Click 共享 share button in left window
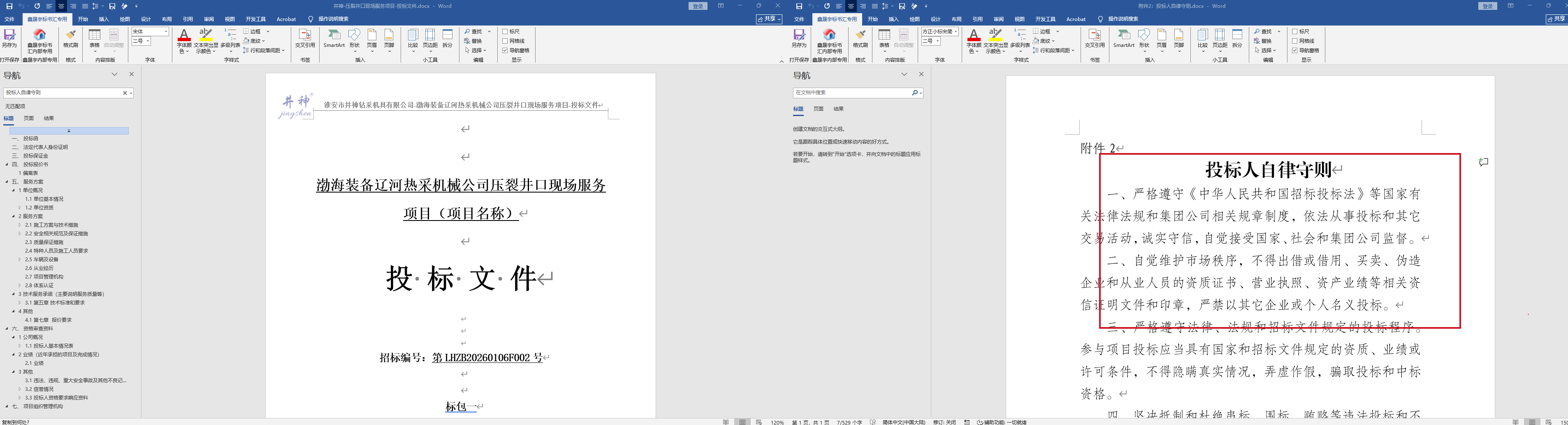The height and width of the screenshot is (425, 1568). pos(769,19)
